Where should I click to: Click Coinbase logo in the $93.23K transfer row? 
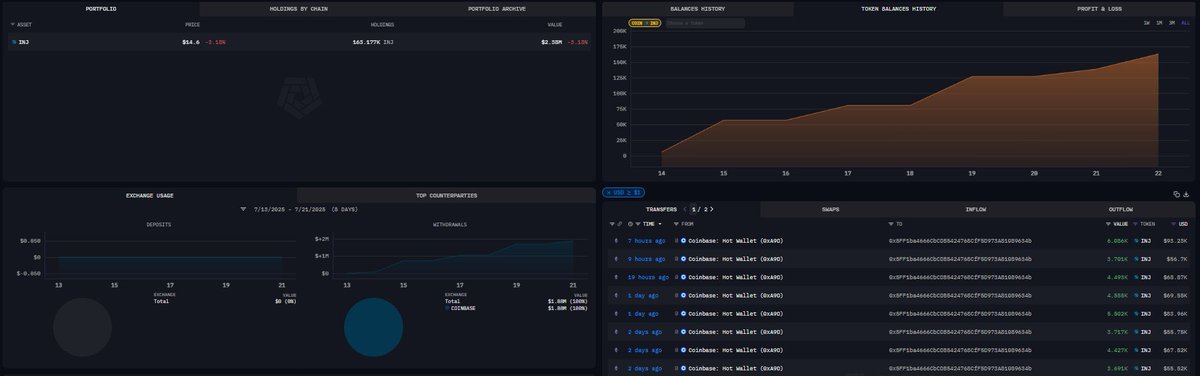click(683, 241)
